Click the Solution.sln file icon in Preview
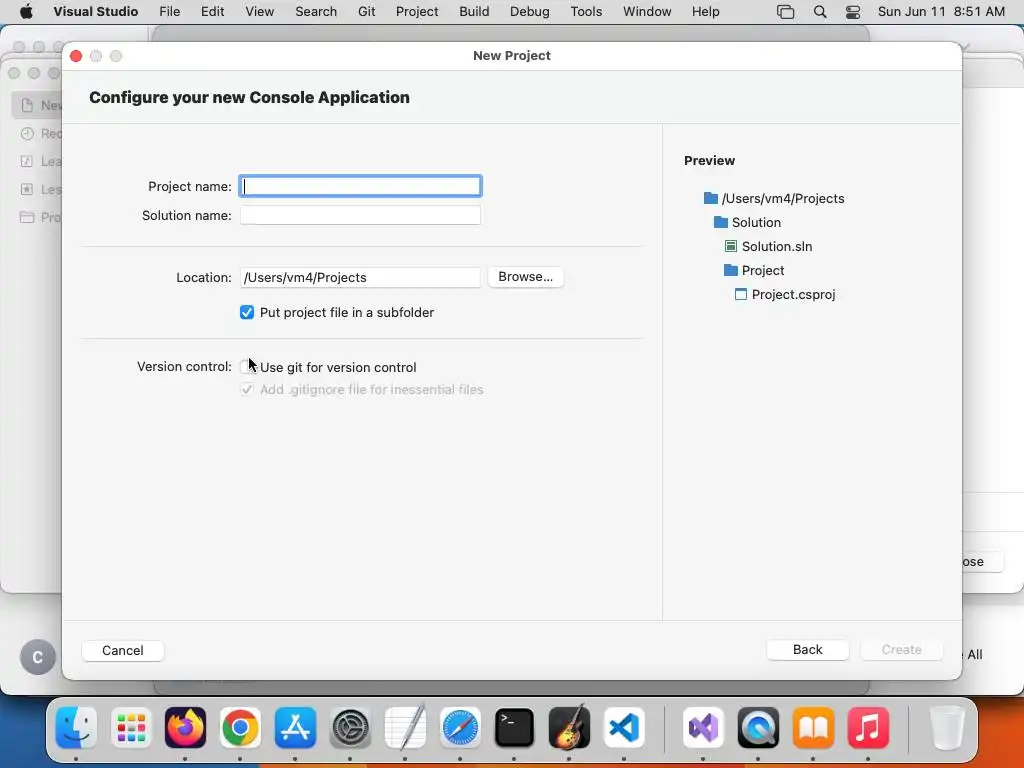1024x768 pixels. tap(731, 246)
